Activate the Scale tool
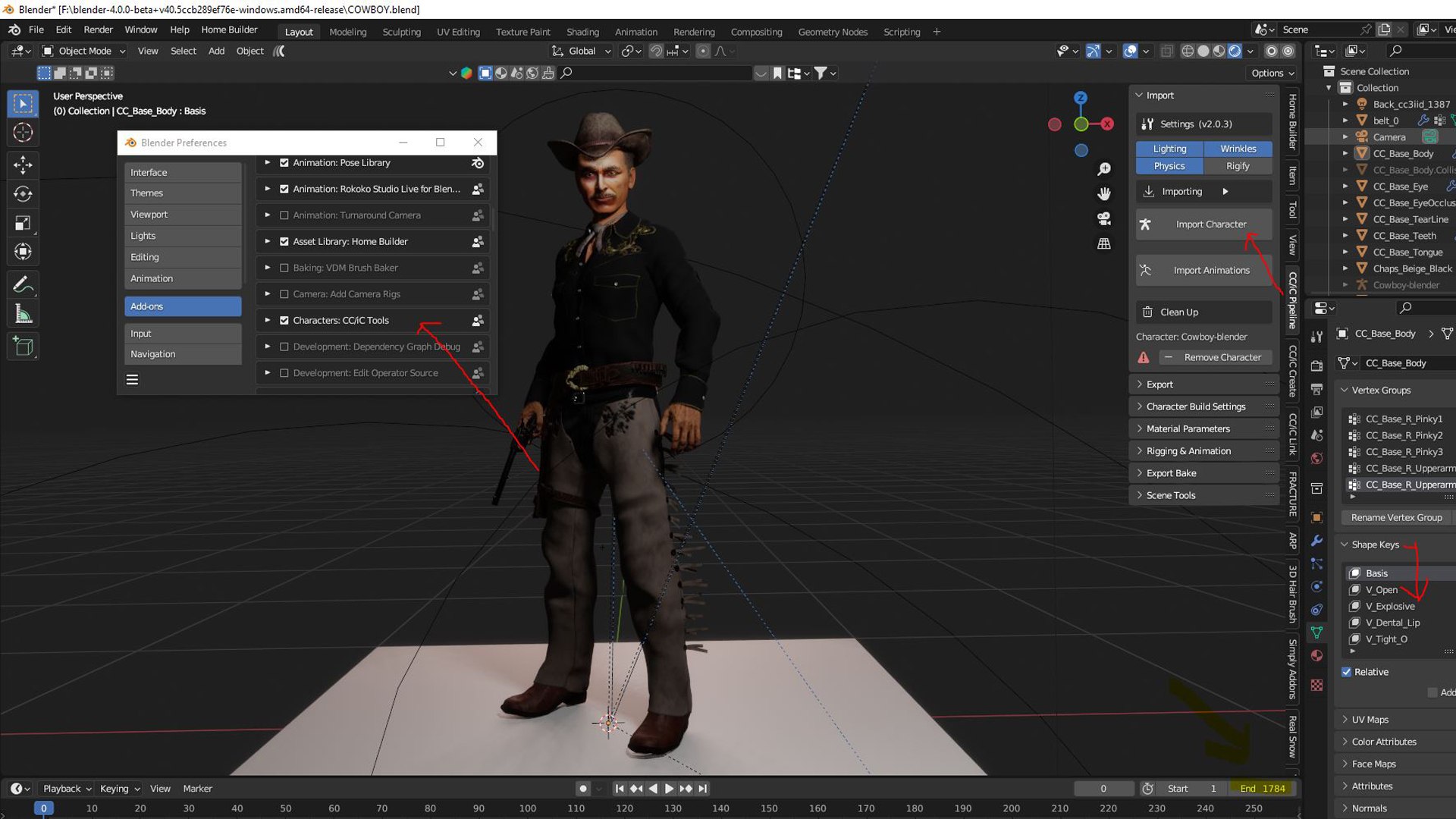 [x=23, y=223]
